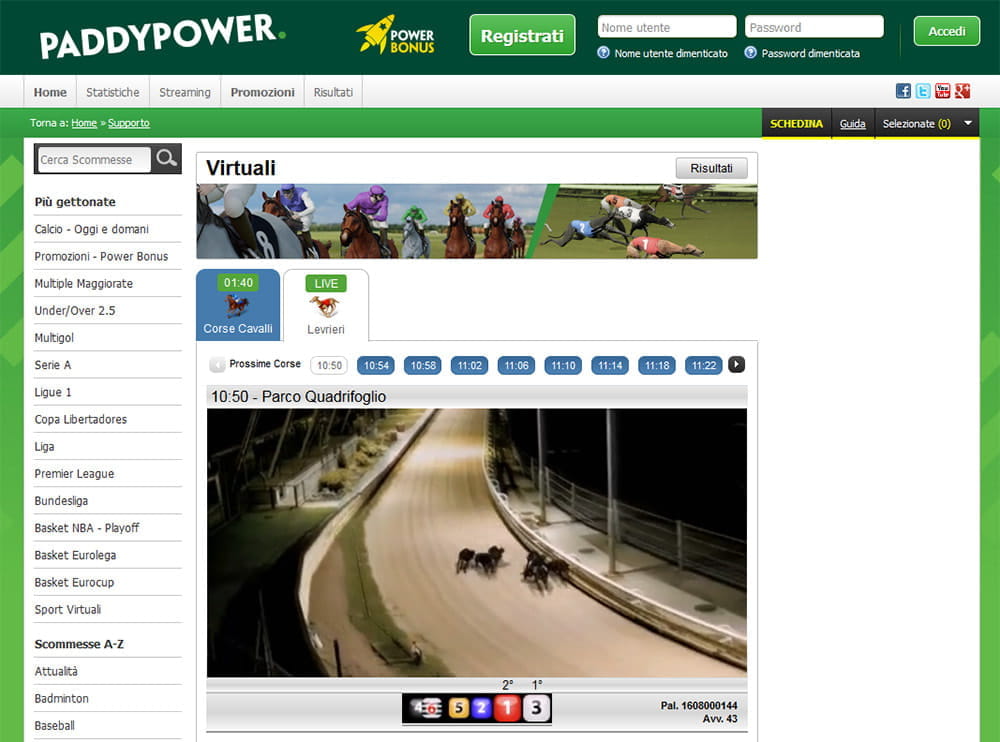Click the Power Bonus rocket logo
Viewport: 1000px width, 742px height.
click(x=395, y=34)
